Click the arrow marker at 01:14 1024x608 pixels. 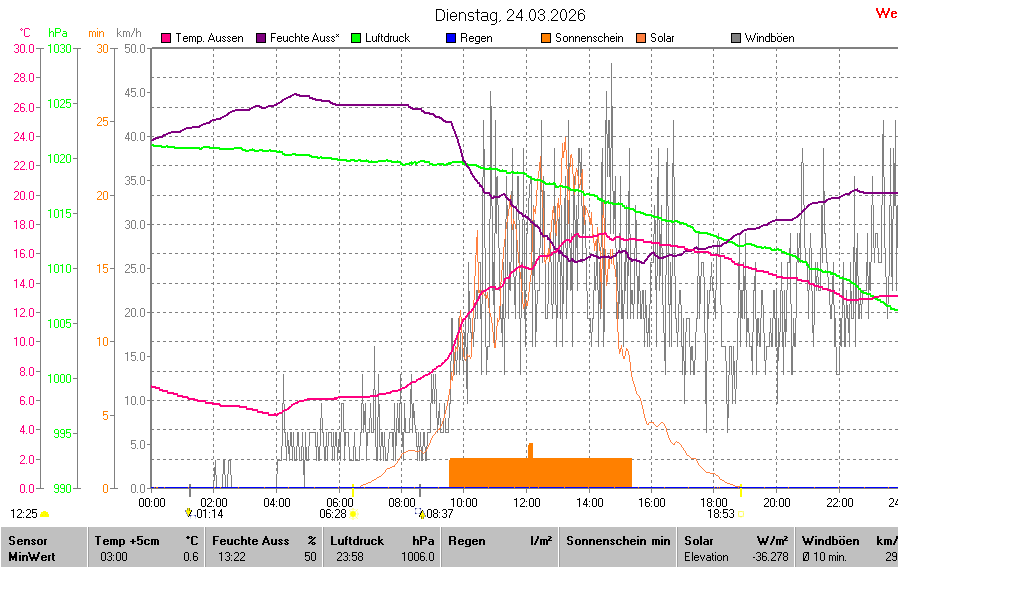click(188, 513)
